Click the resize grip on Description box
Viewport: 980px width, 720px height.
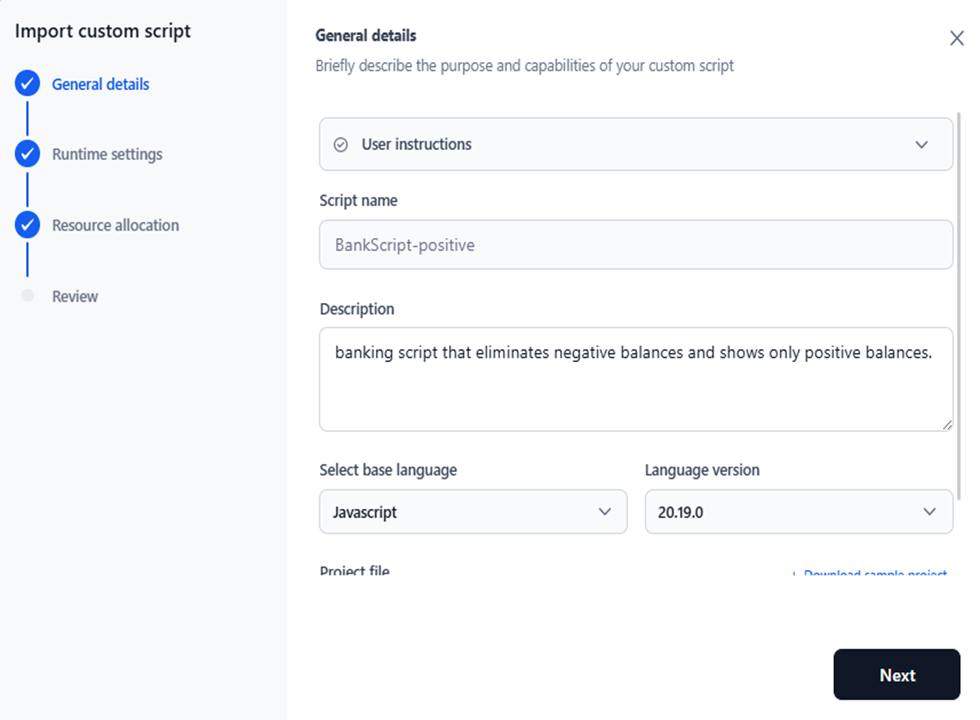click(947, 426)
